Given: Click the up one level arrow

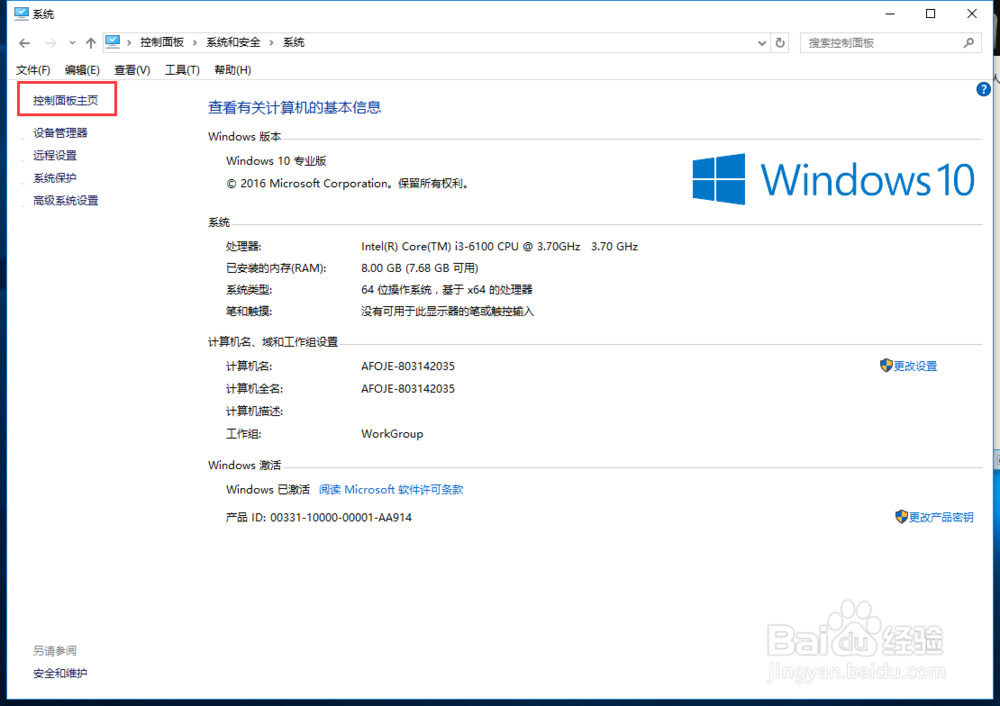Looking at the screenshot, I should [x=89, y=42].
